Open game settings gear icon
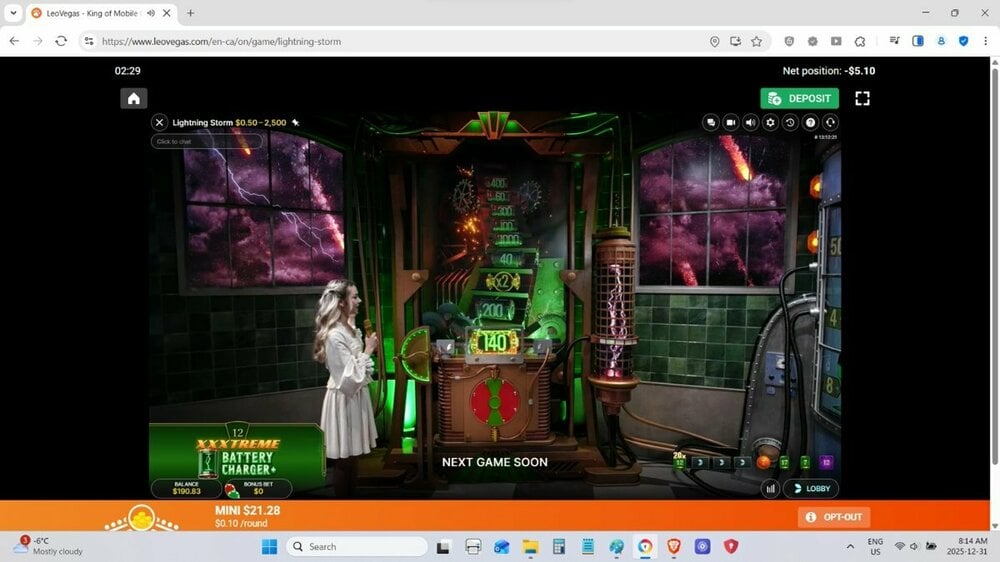 click(x=770, y=122)
